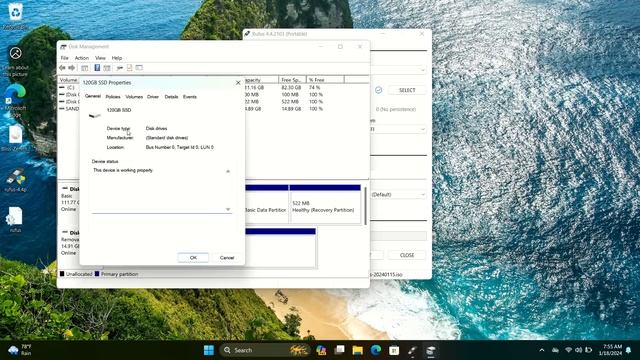Click the CLOSE button in Rufus
640x360 pixels.
[407, 255]
